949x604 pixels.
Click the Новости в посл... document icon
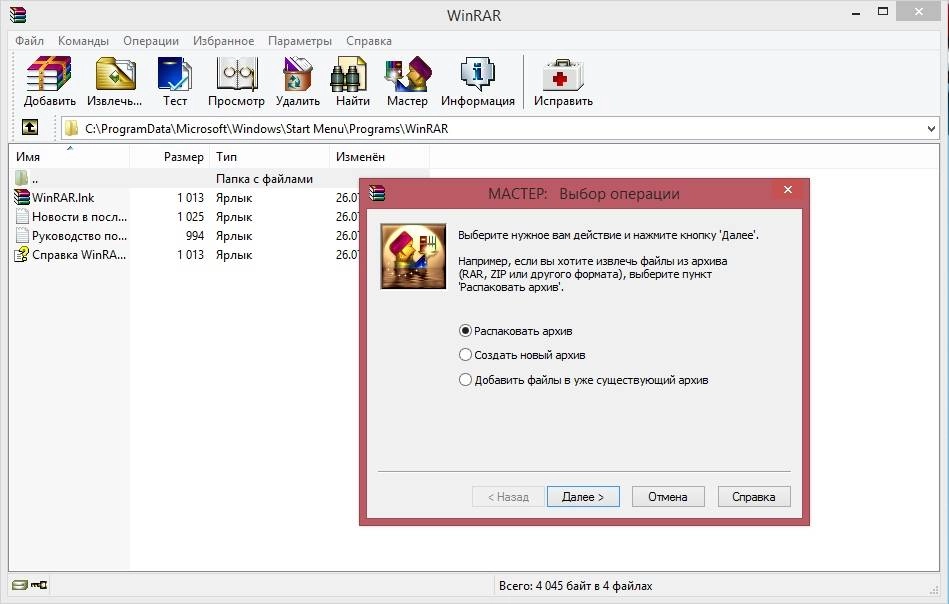pyautogui.click(x=22, y=217)
